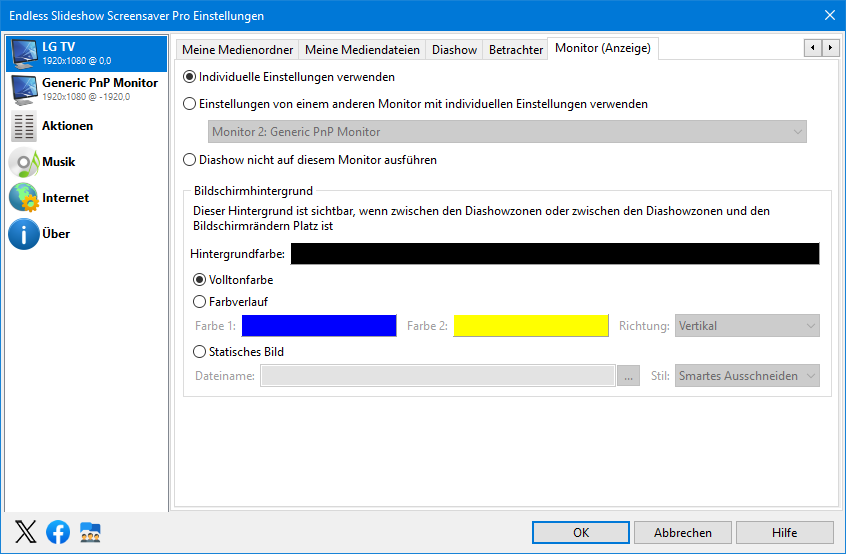Open the Über info icon
Screen dimensions: 846x554
(24, 234)
